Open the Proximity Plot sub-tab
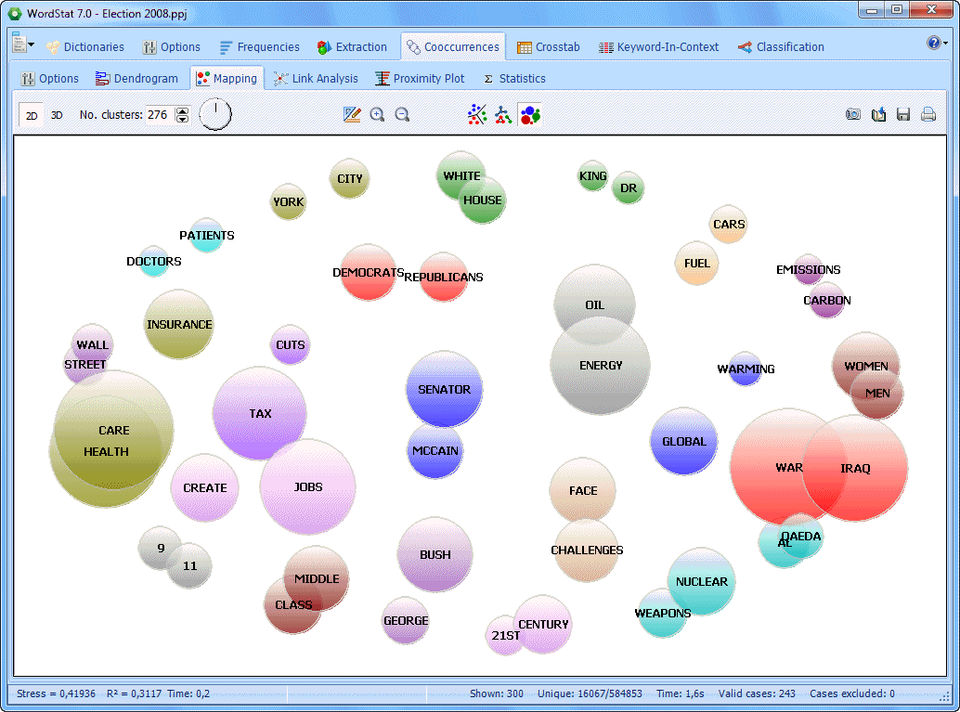Image resolution: width=960 pixels, height=712 pixels. (420, 78)
